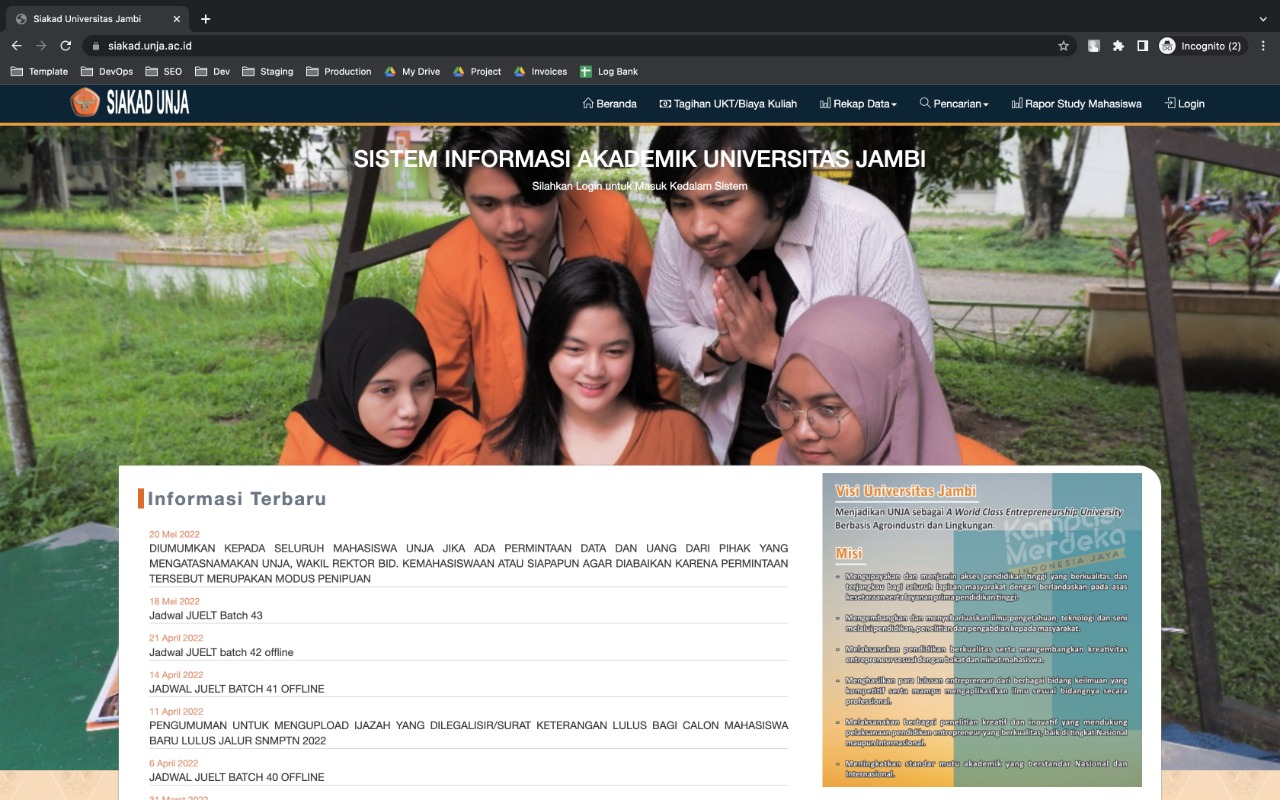
Task: Open the Production bookmark folder
Action: [339, 72]
